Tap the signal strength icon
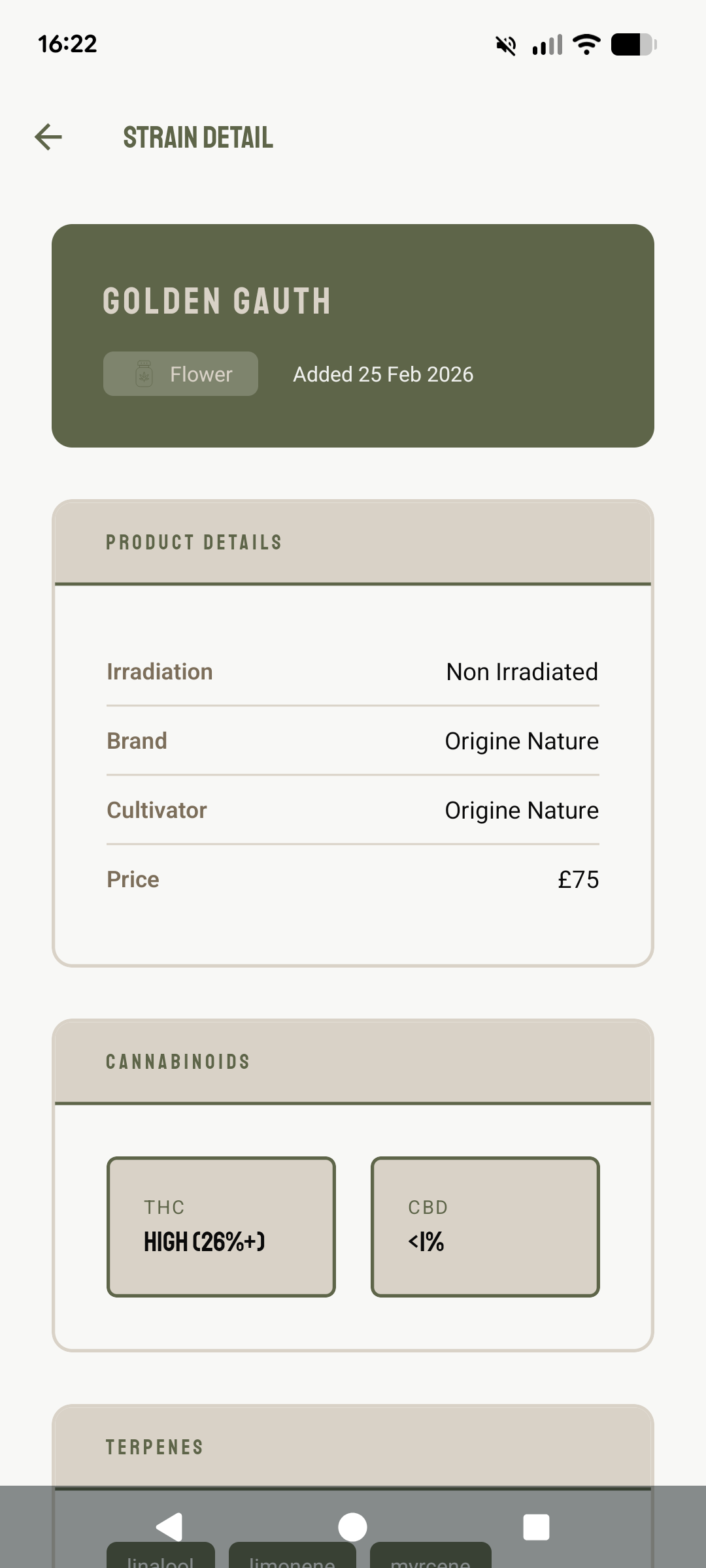This screenshot has width=706, height=1568. click(x=547, y=45)
